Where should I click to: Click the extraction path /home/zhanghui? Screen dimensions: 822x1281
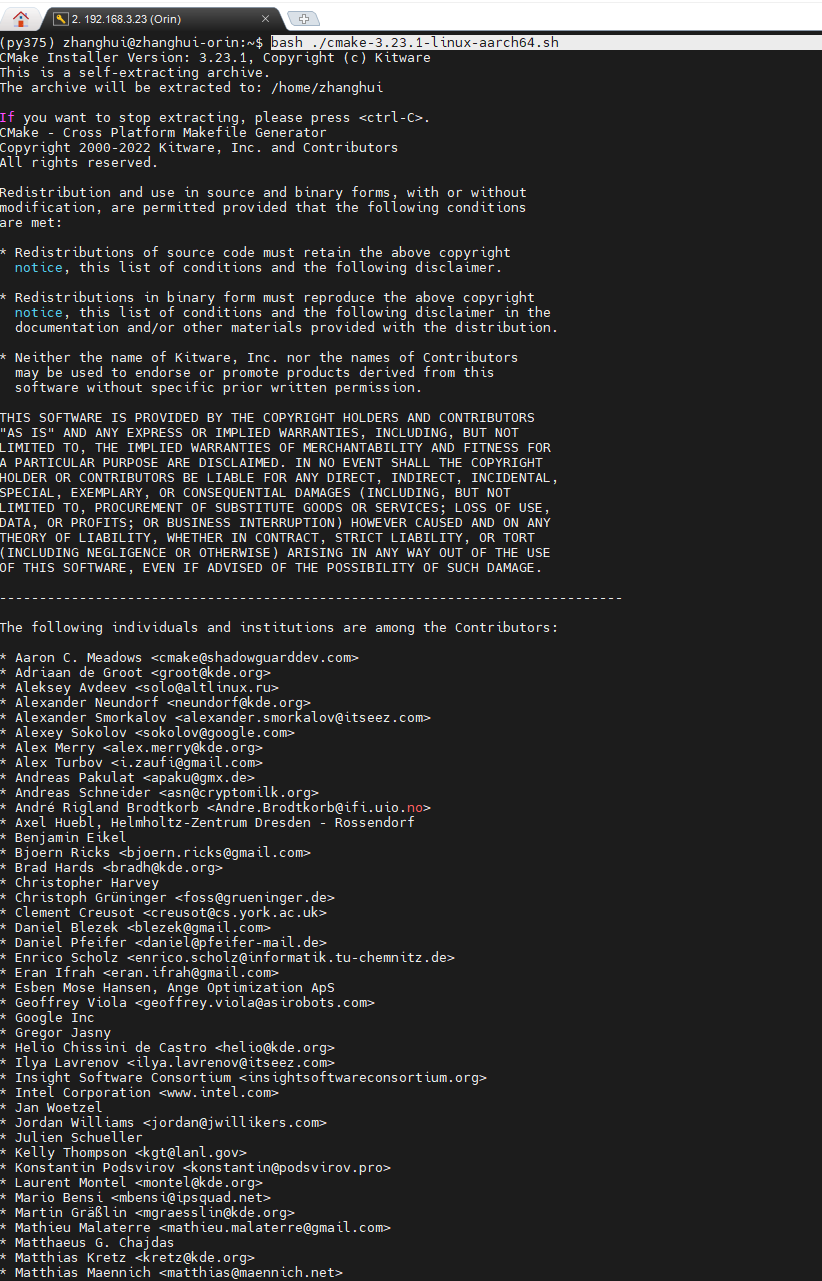(326, 88)
